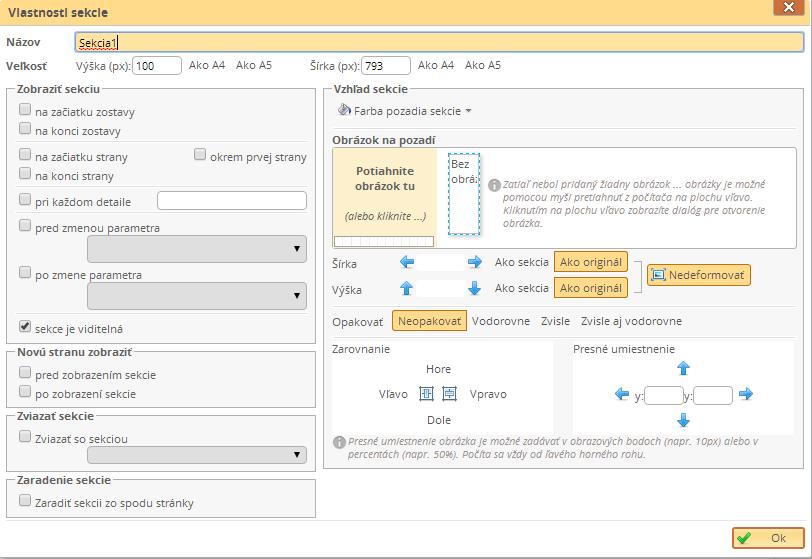Set Výška to Ako A4
Viewport: 812px width, 559px height.
tap(207, 65)
